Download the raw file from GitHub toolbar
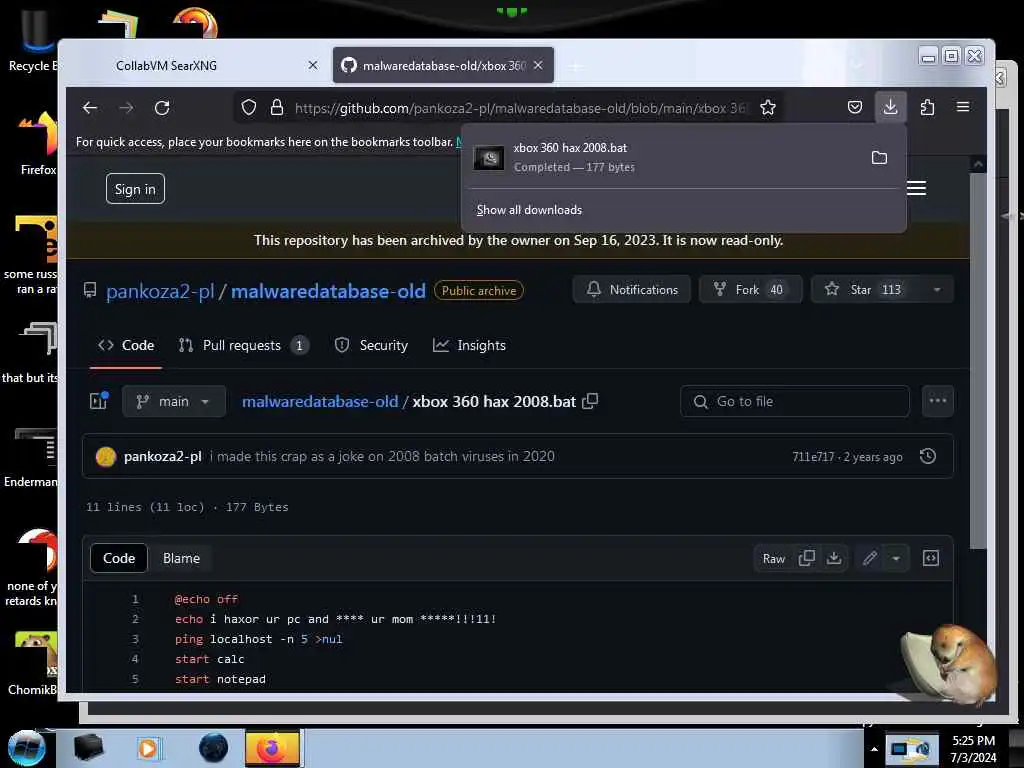The height and width of the screenshot is (768, 1024). pyautogui.click(x=834, y=558)
